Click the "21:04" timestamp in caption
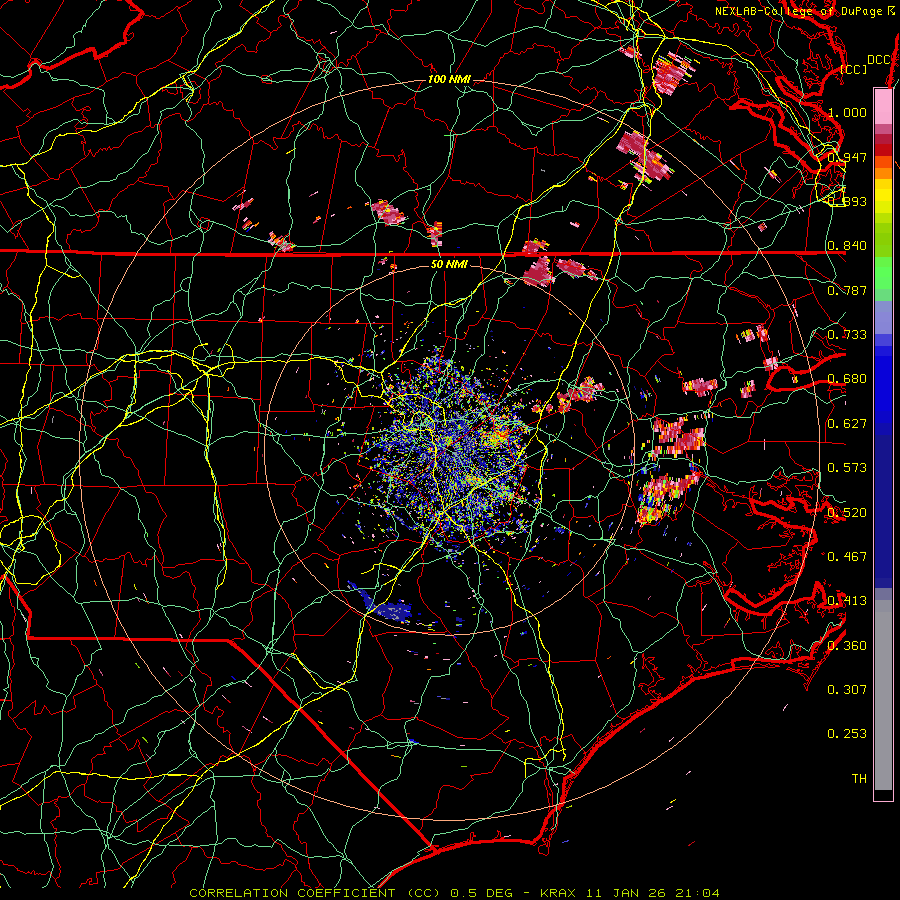The width and height of the screenshot is (900, 900). click(696, 893)
